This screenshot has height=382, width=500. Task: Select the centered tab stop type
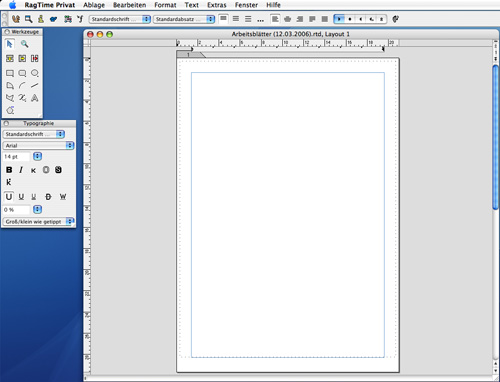(x=350, y=19)
